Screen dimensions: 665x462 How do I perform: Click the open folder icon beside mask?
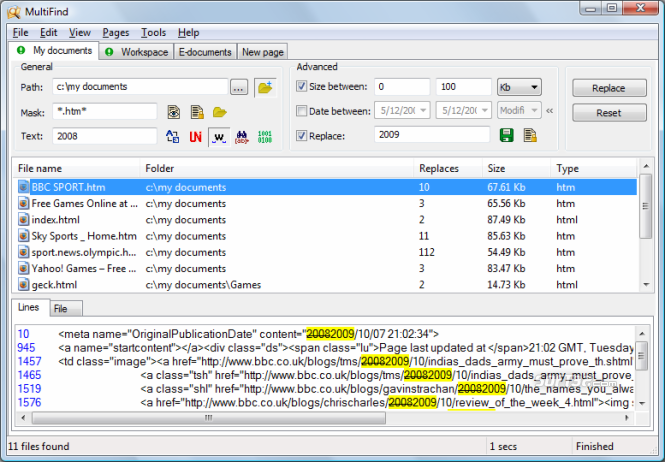219,111
